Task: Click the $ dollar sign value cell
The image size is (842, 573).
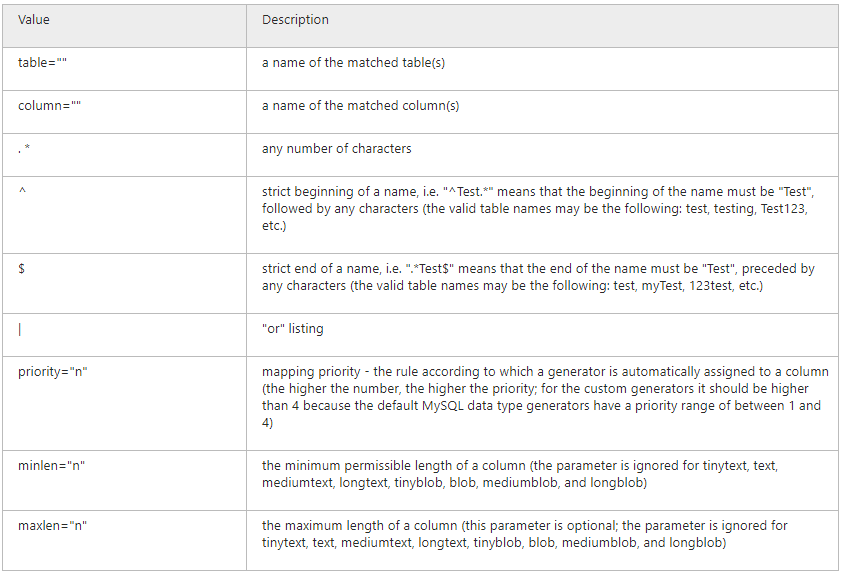Action: pos(124,284)
